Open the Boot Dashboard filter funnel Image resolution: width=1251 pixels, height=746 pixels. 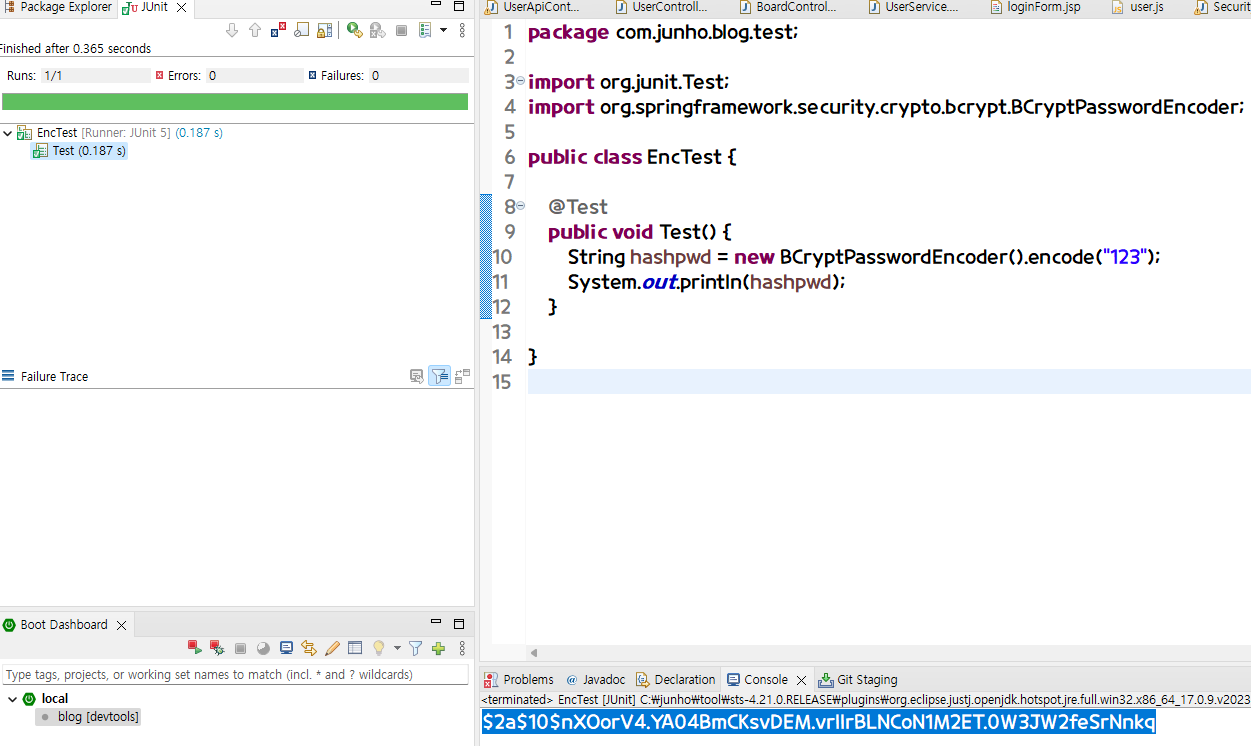pyautogui.click(x=416, y=648)
